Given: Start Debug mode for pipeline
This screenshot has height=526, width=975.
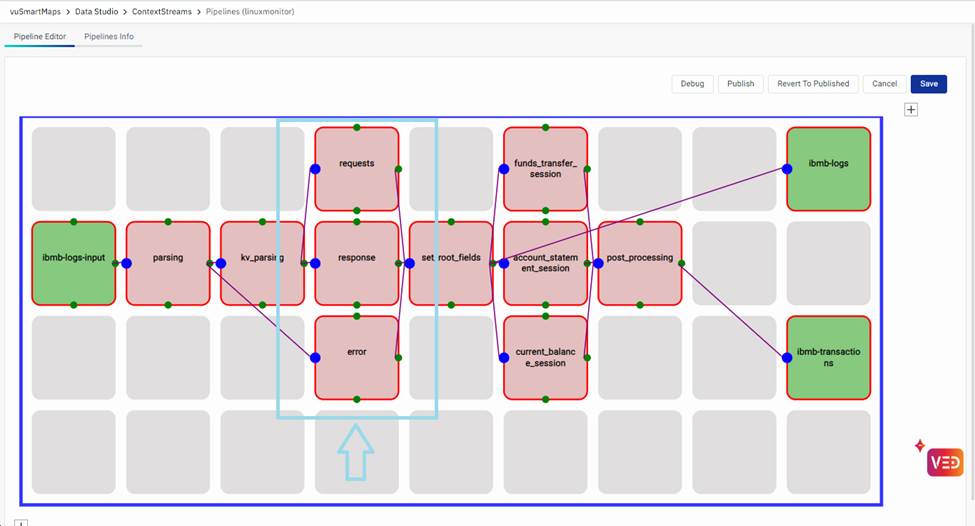Looking at the screenshot, I should (x=692, y=84).
